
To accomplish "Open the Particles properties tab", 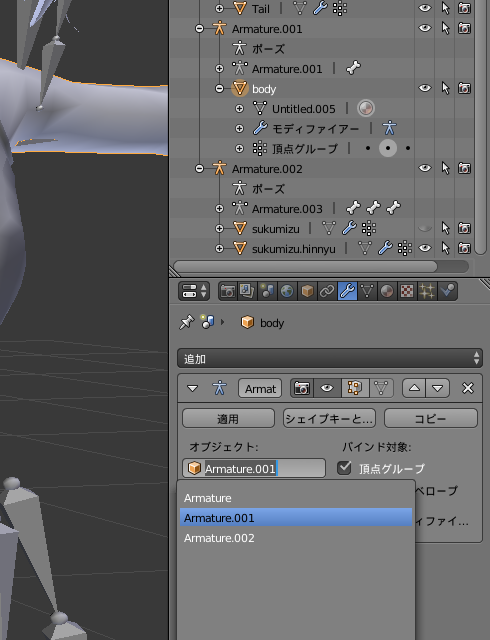I will (x=427, y=291).
